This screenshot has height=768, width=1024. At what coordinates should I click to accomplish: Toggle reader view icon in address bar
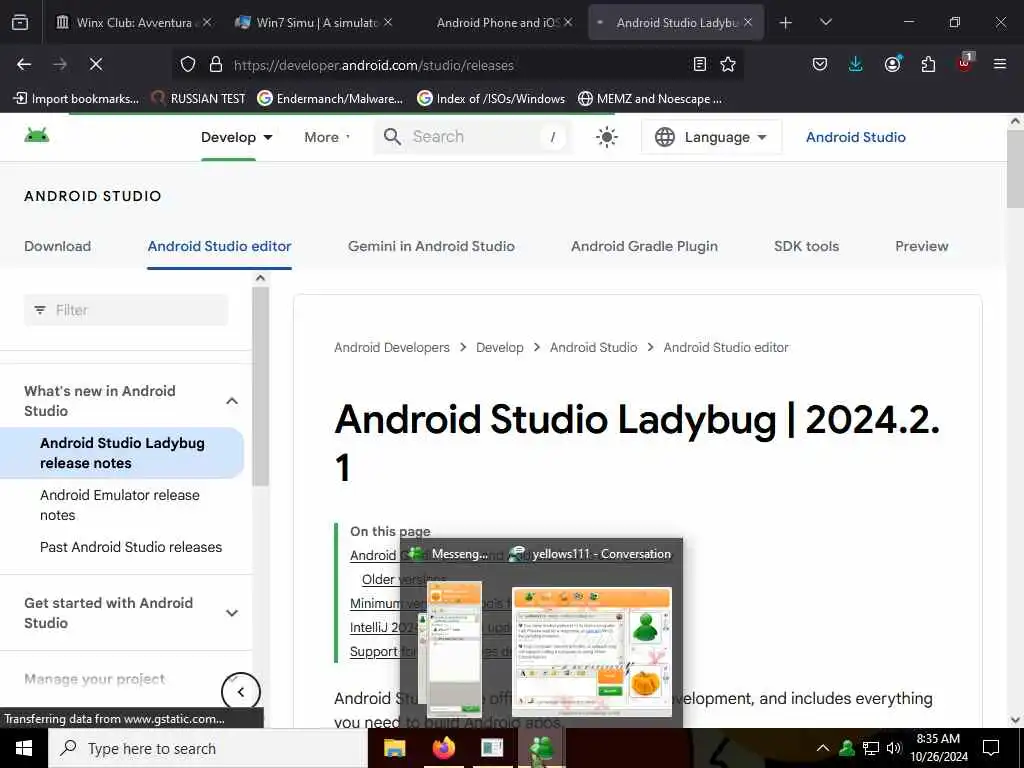click(x=699, y=64)
